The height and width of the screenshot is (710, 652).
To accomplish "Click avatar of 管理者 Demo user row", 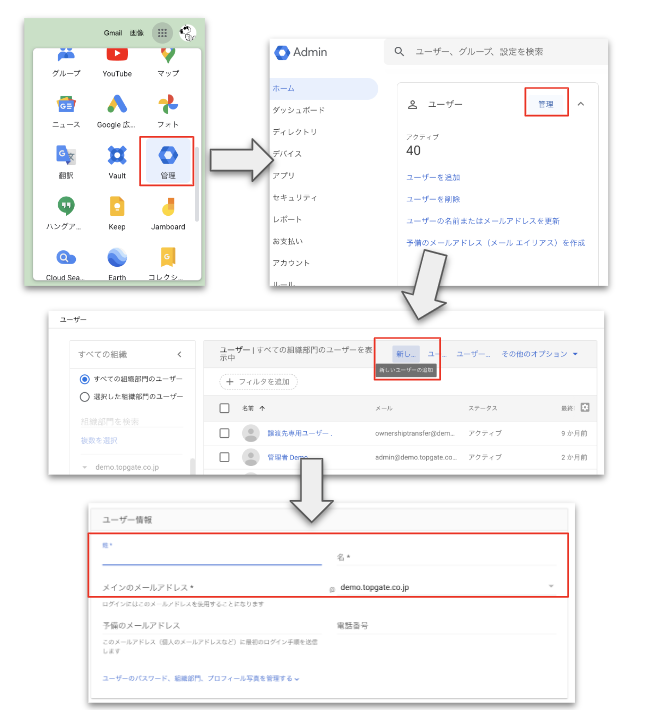I will (250, 457).
